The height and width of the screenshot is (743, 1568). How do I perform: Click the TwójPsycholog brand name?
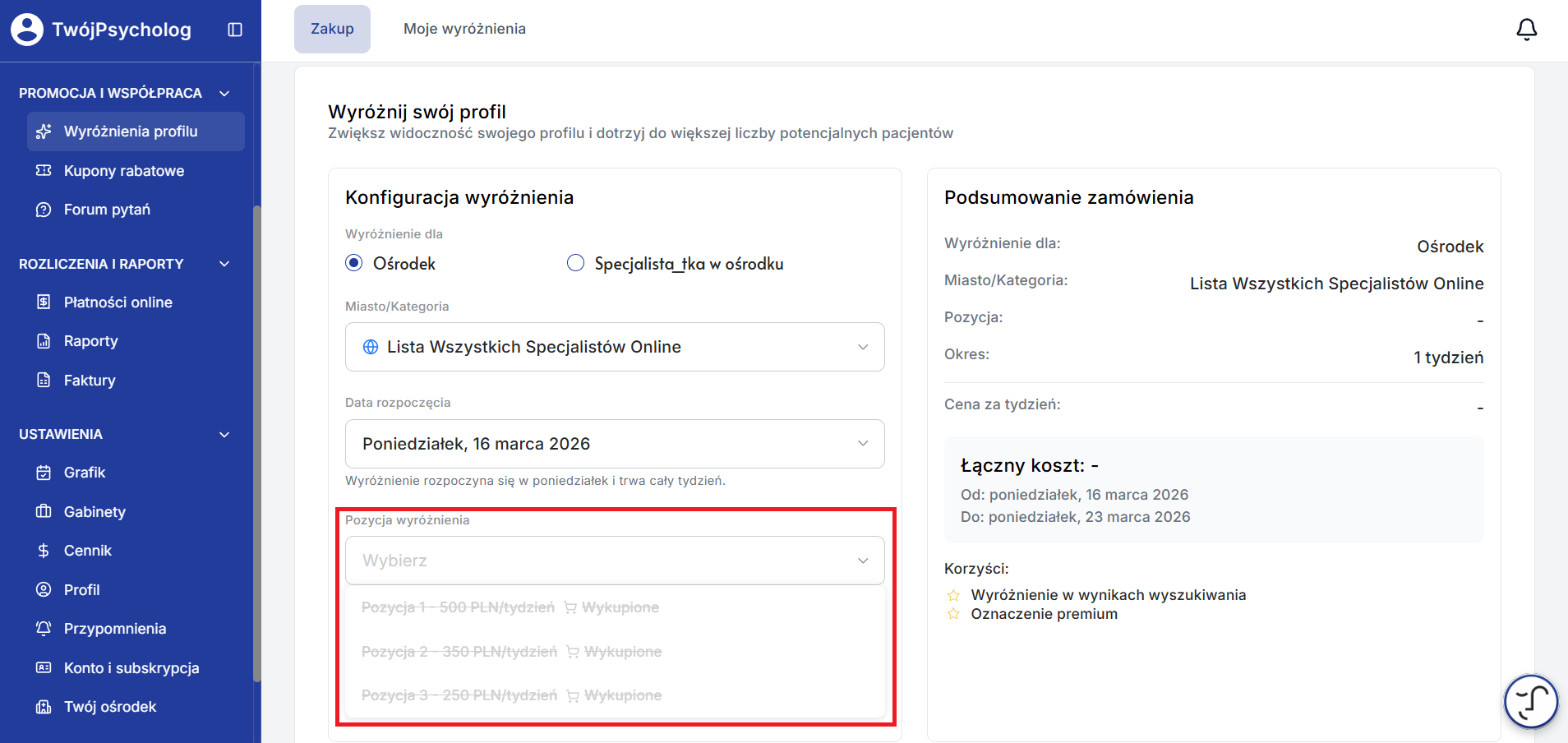pos(122,30)
